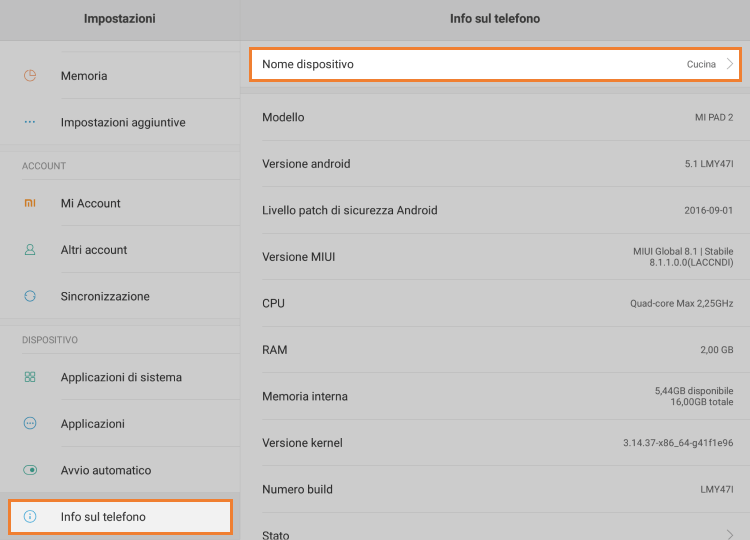
Task: Tap the Versione android row
Action: point(495,164)
